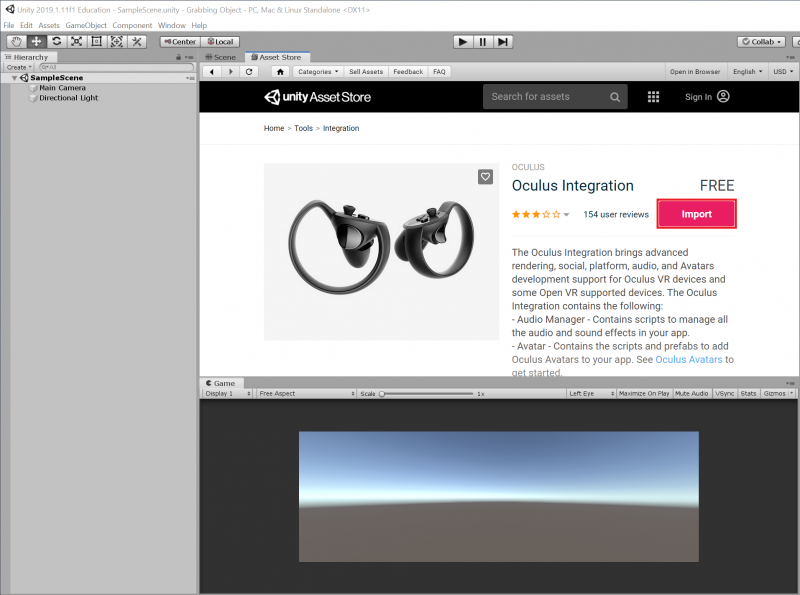
Task: Select the combined Transform tool
Action: [x=116, y=42]
